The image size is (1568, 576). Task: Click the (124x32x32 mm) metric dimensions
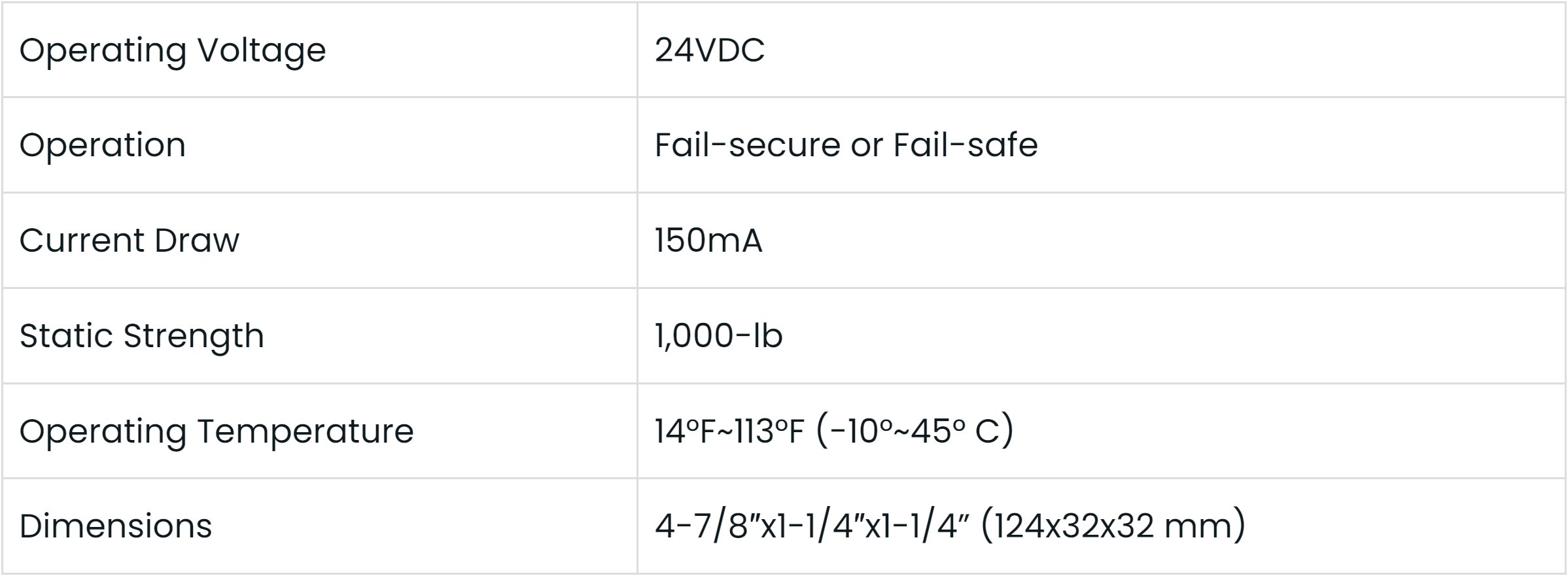(x=1113, y=526)
